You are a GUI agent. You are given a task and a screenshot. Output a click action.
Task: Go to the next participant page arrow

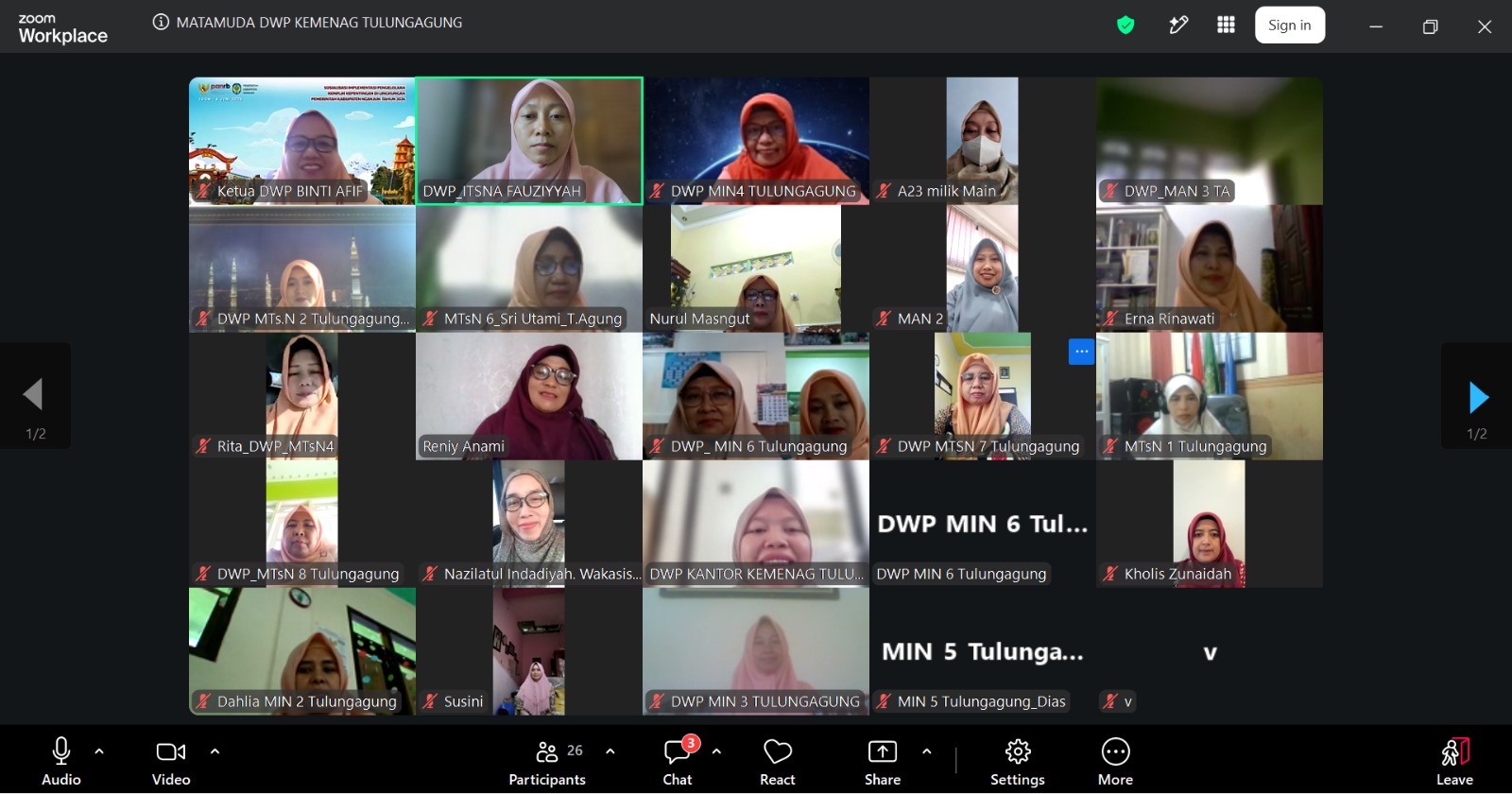[x=1479, y=397]
